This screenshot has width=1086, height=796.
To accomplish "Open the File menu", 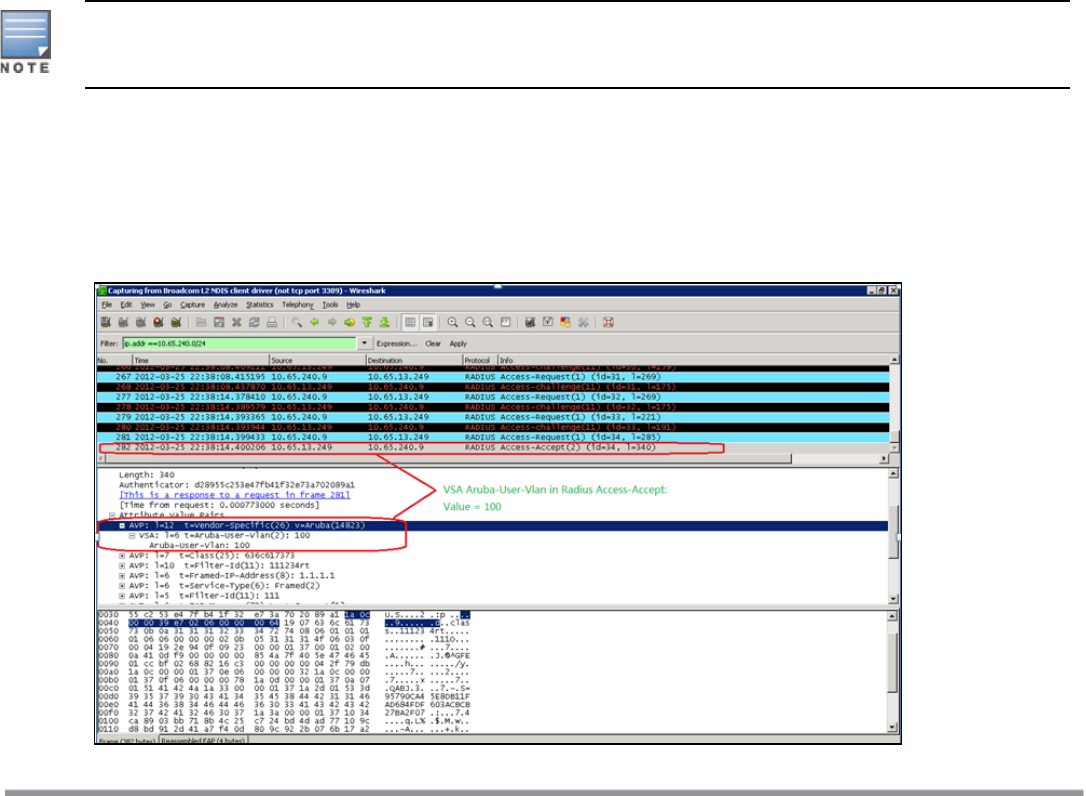I will (x=107, y=305).
